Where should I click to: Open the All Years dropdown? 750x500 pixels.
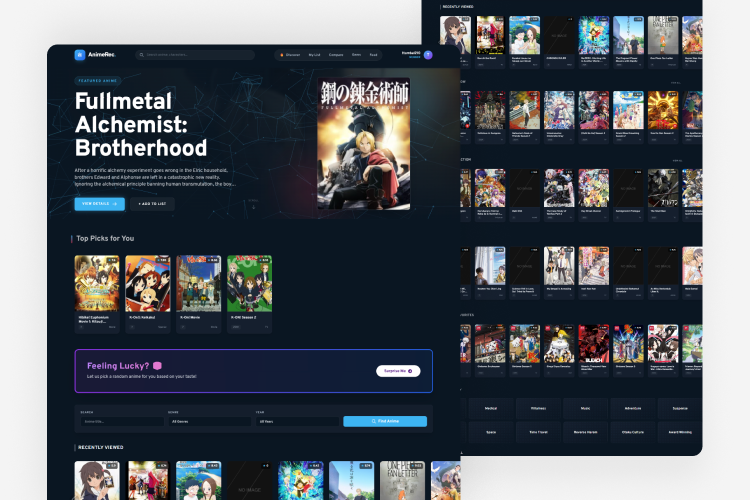(297, 422)
